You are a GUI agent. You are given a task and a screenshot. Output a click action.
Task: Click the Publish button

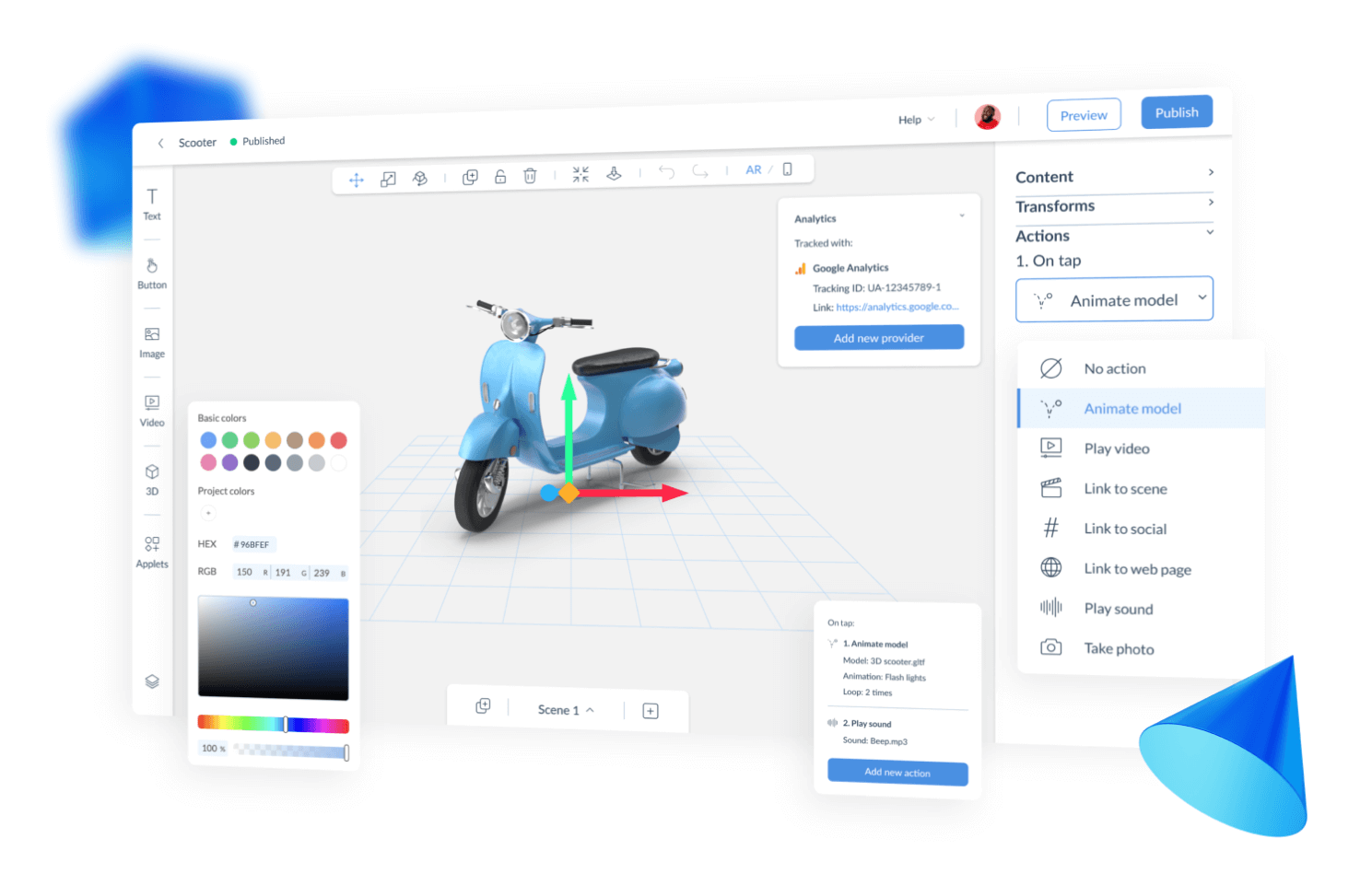[x=1177, y=111]
